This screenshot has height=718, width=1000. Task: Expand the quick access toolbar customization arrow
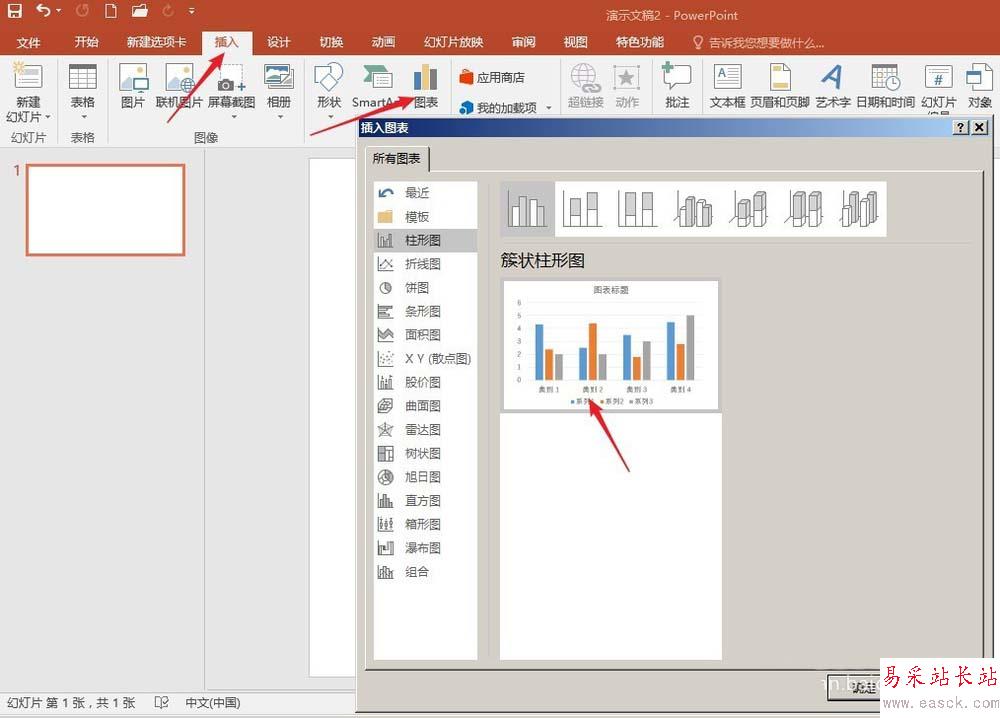tap(191, 11)
